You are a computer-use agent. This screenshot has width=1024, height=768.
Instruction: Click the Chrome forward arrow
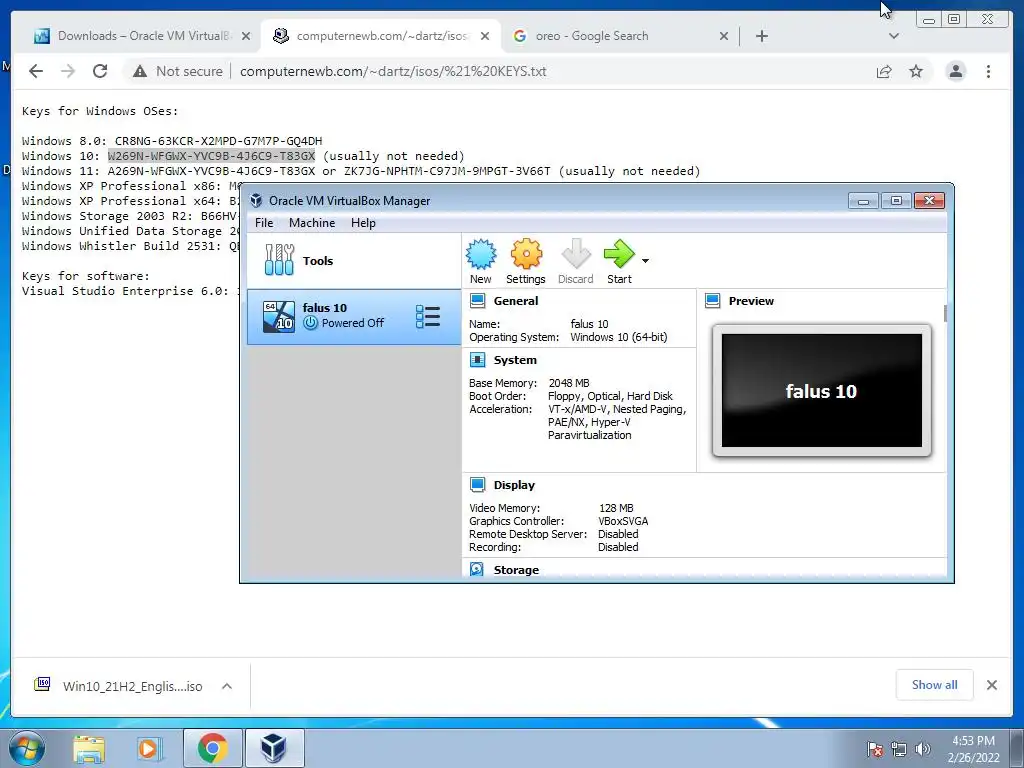tap(68, 71)
